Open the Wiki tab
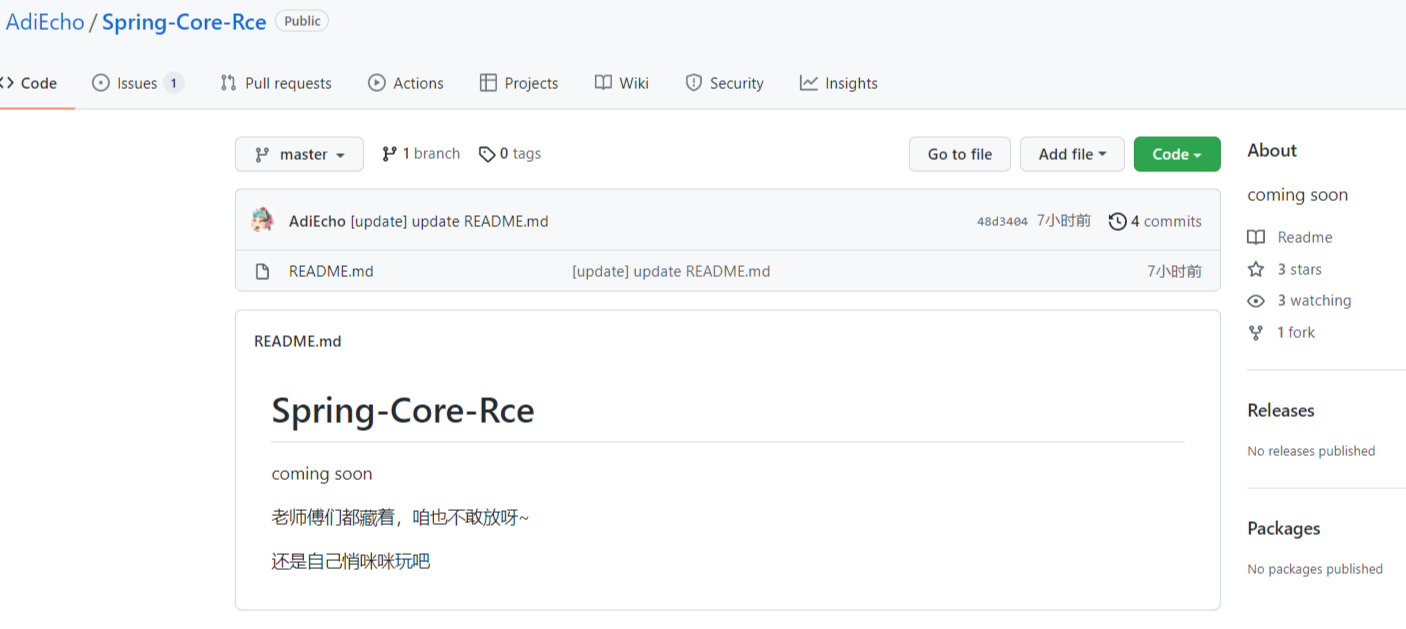Screen dimensions: 1406x629 point(622,83)
